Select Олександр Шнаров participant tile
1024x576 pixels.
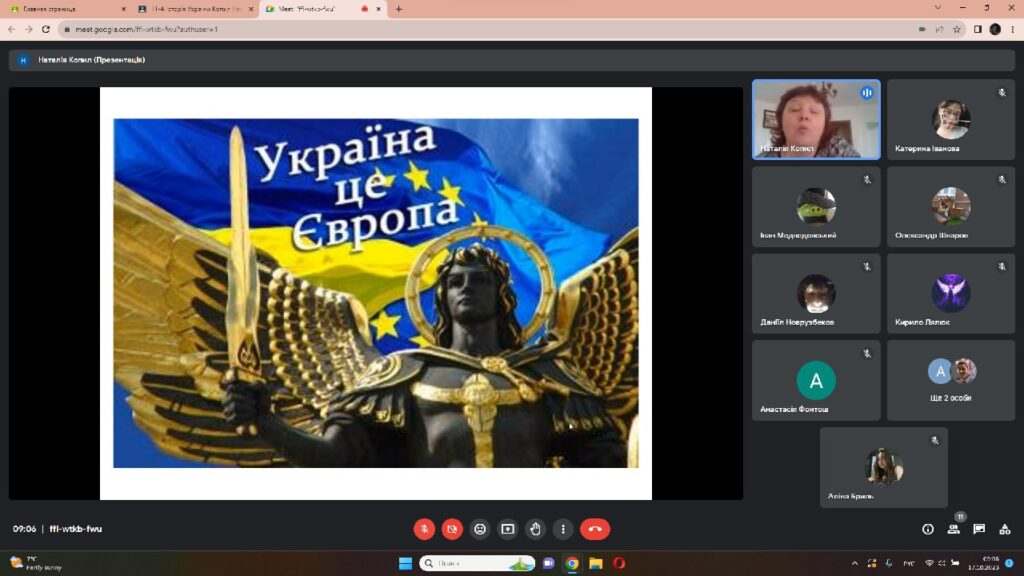tap(951, 206)
